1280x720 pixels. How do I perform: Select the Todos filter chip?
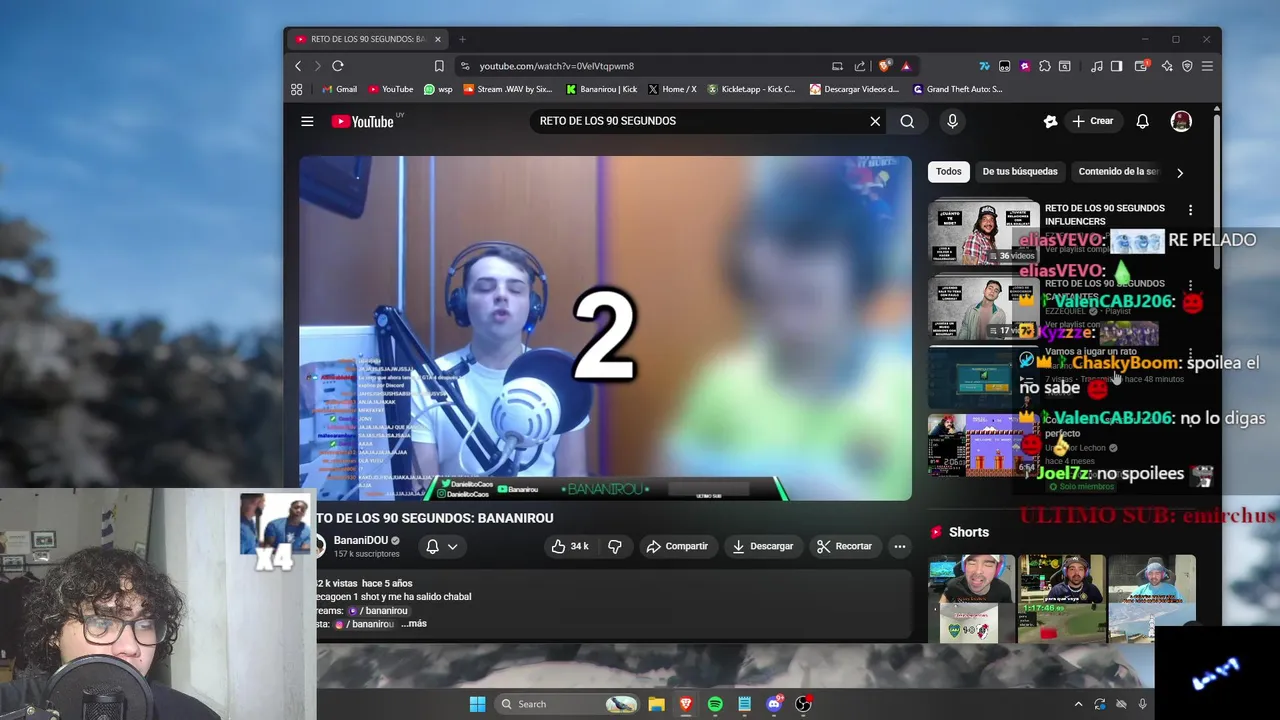(x=948, y=171)
